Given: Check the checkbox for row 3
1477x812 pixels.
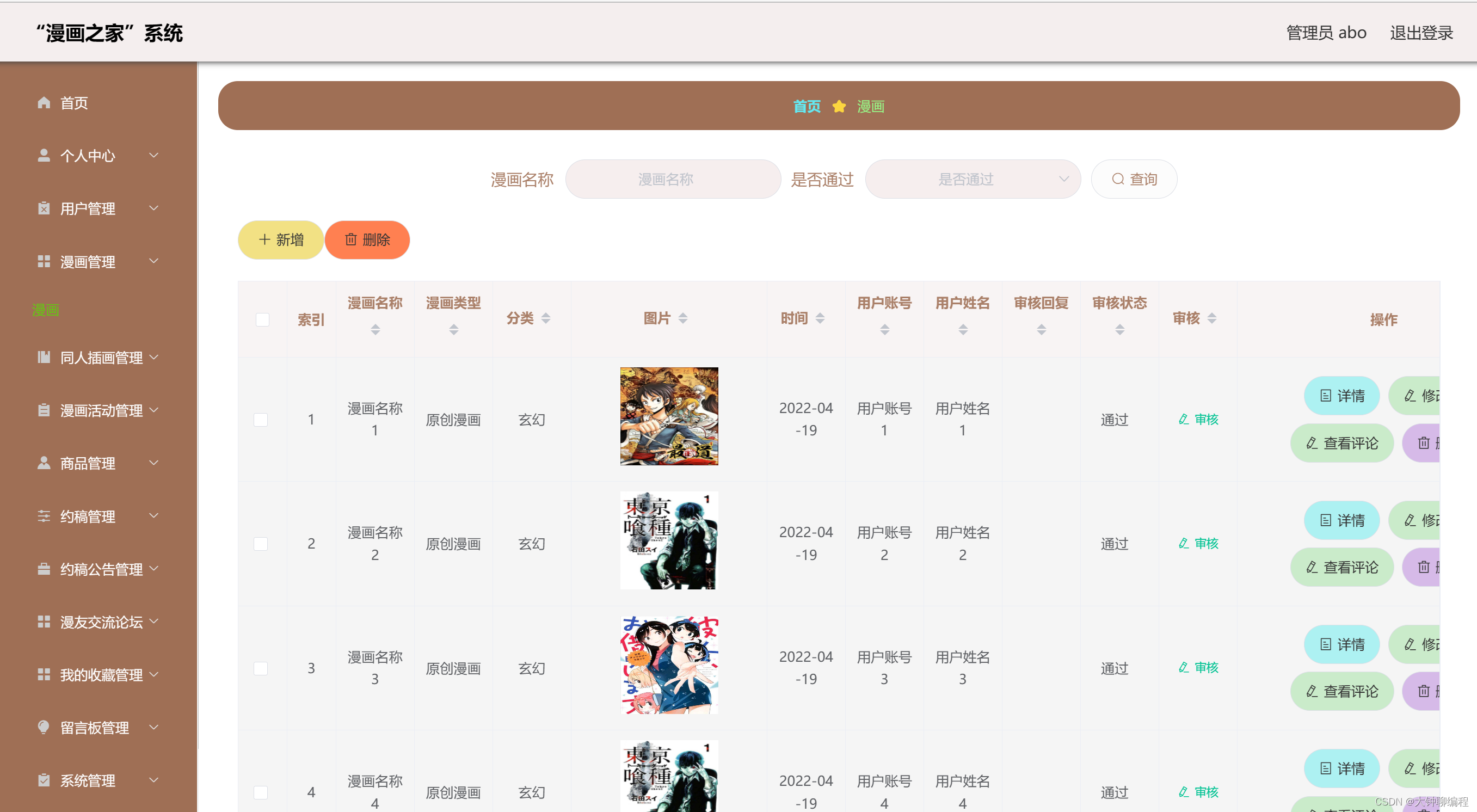Looking at the screenshot, I should coord(260,668).
